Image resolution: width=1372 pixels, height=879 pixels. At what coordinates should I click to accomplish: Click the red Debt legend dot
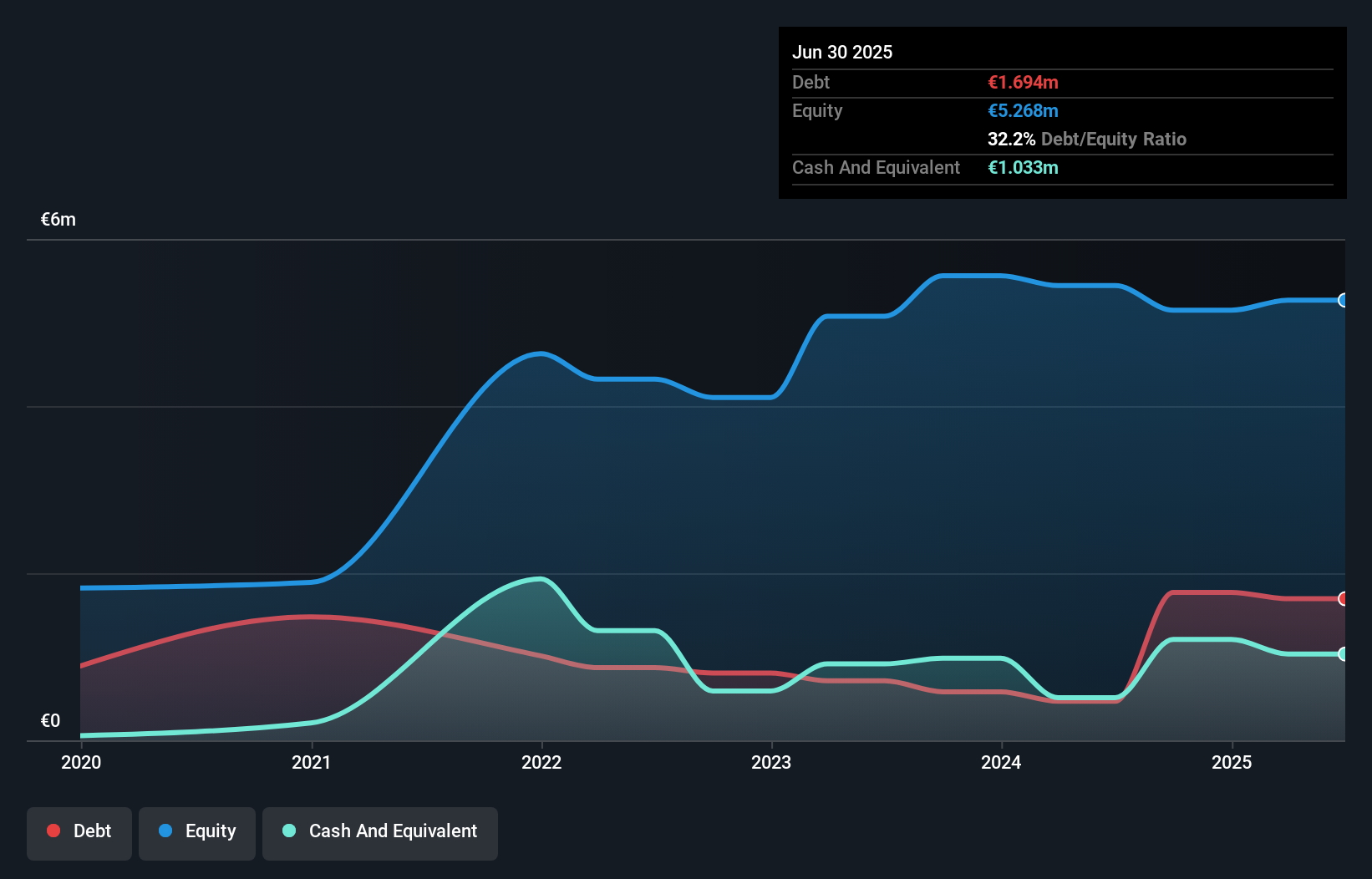coord(52,831)
